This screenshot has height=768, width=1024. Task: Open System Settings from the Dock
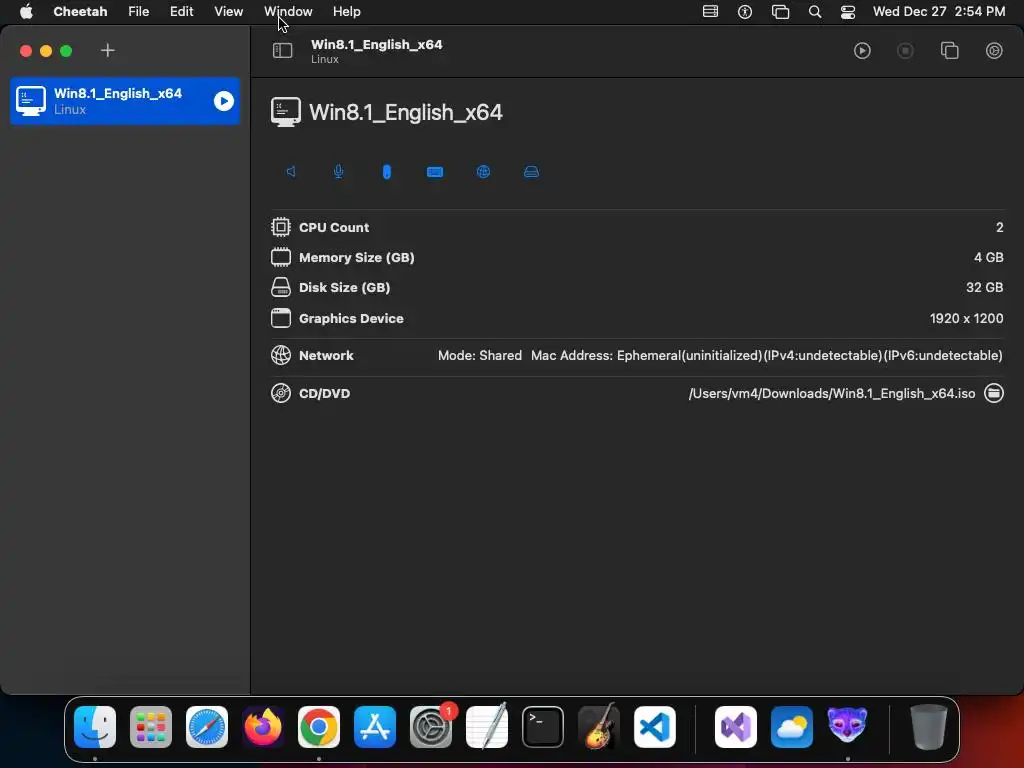tap(431, 727)
